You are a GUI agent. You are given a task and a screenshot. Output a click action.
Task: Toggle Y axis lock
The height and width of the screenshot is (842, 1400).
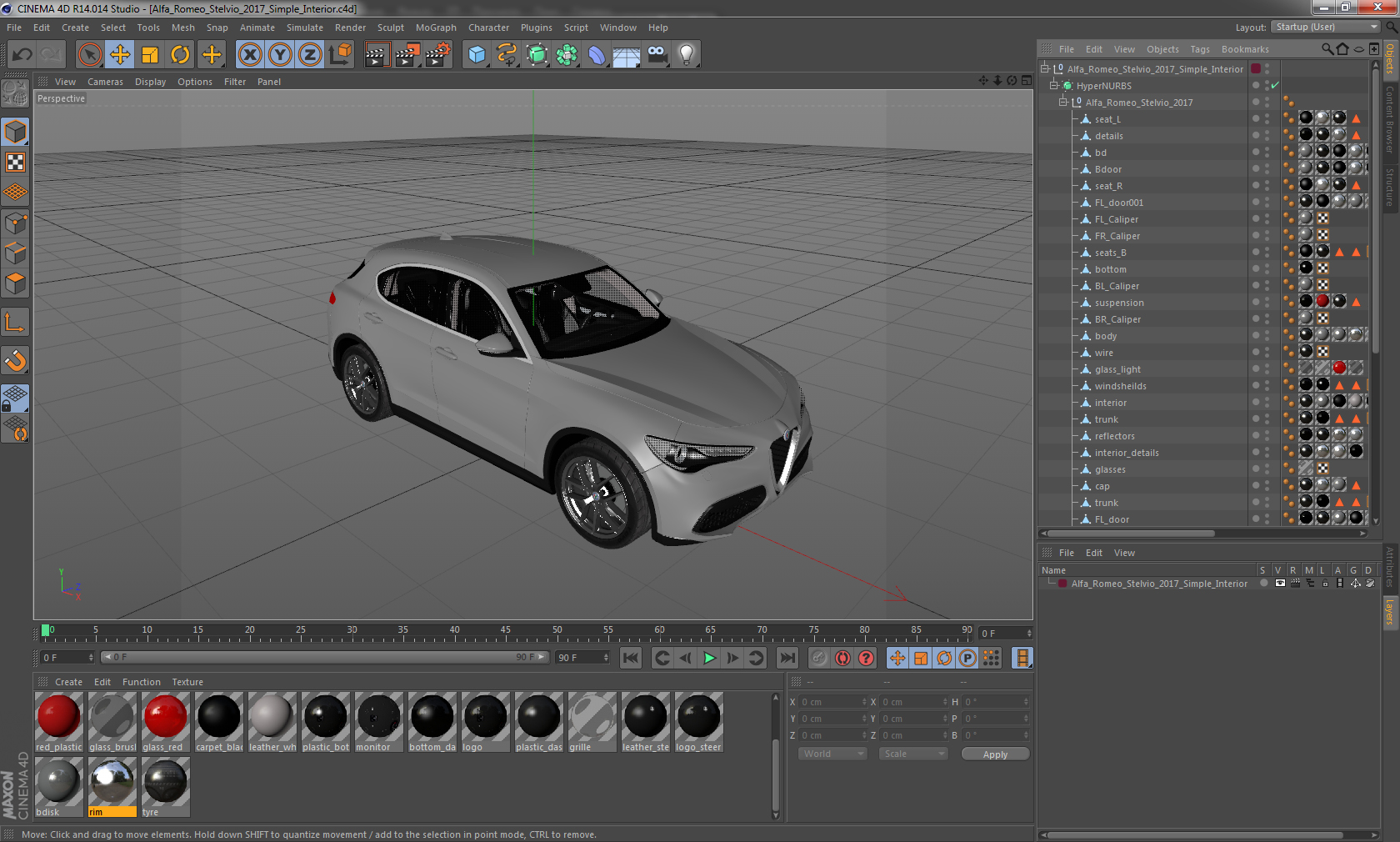[x=280, y=55]
